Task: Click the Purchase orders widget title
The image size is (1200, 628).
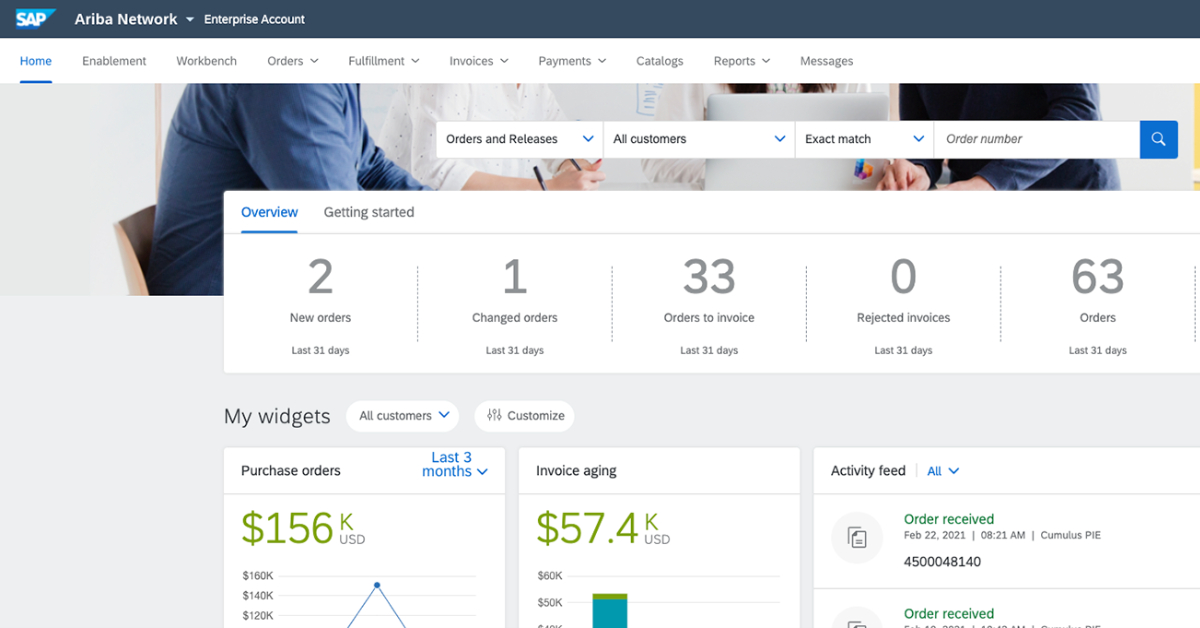Action: tap(291, 470)
